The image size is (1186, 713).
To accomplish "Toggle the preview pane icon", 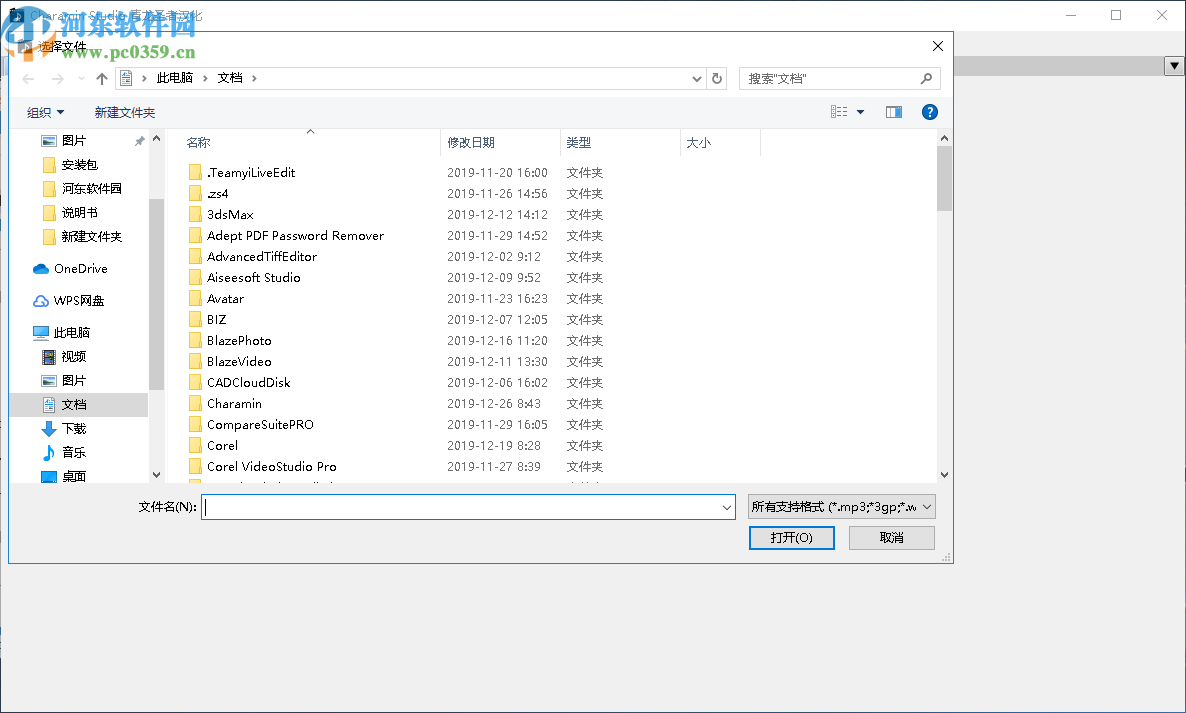I will tap(894, 112).
